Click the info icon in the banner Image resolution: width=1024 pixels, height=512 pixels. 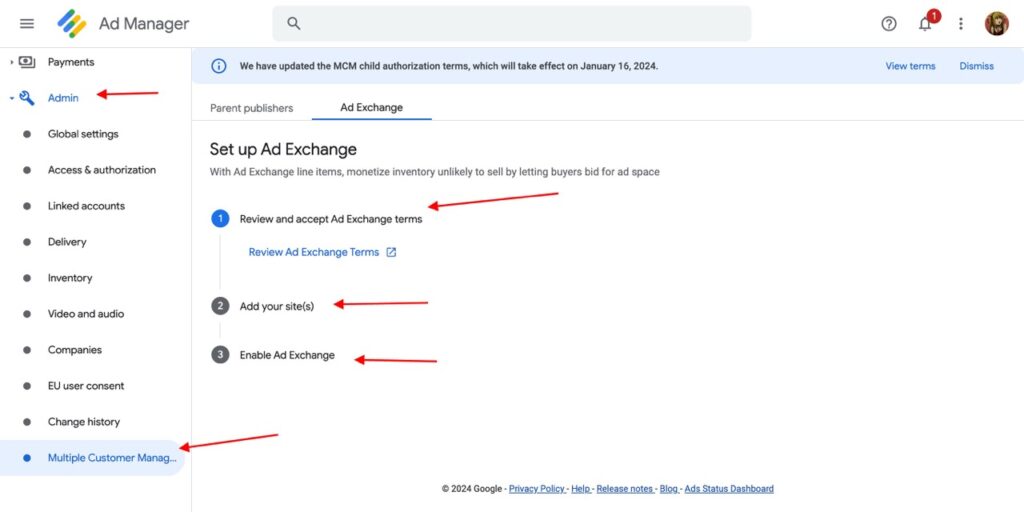(218, 66)
